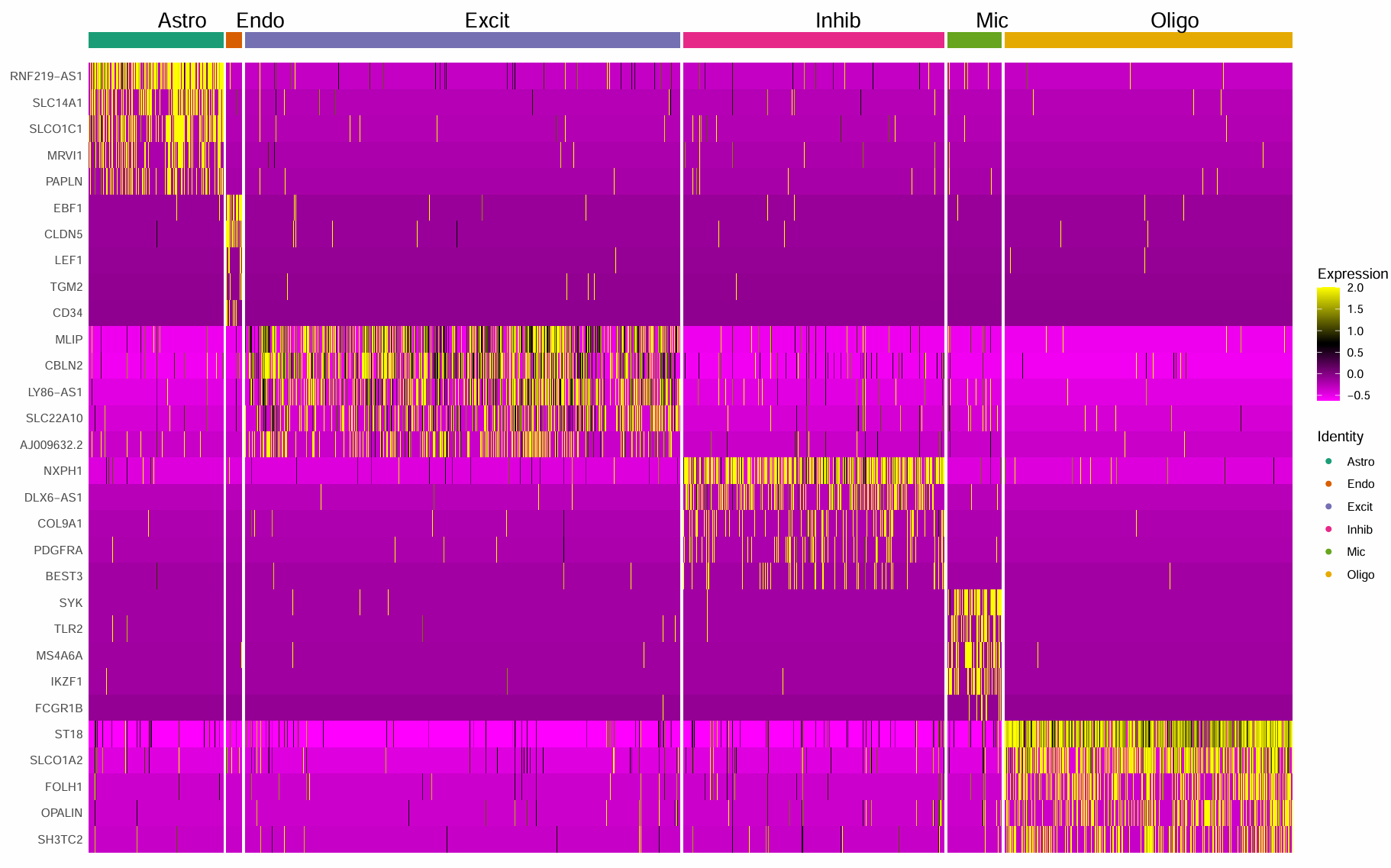Viewport: 1391px width, 868px height.
Task: Click the Oligo legend dot
Action: coord(1328,574)
